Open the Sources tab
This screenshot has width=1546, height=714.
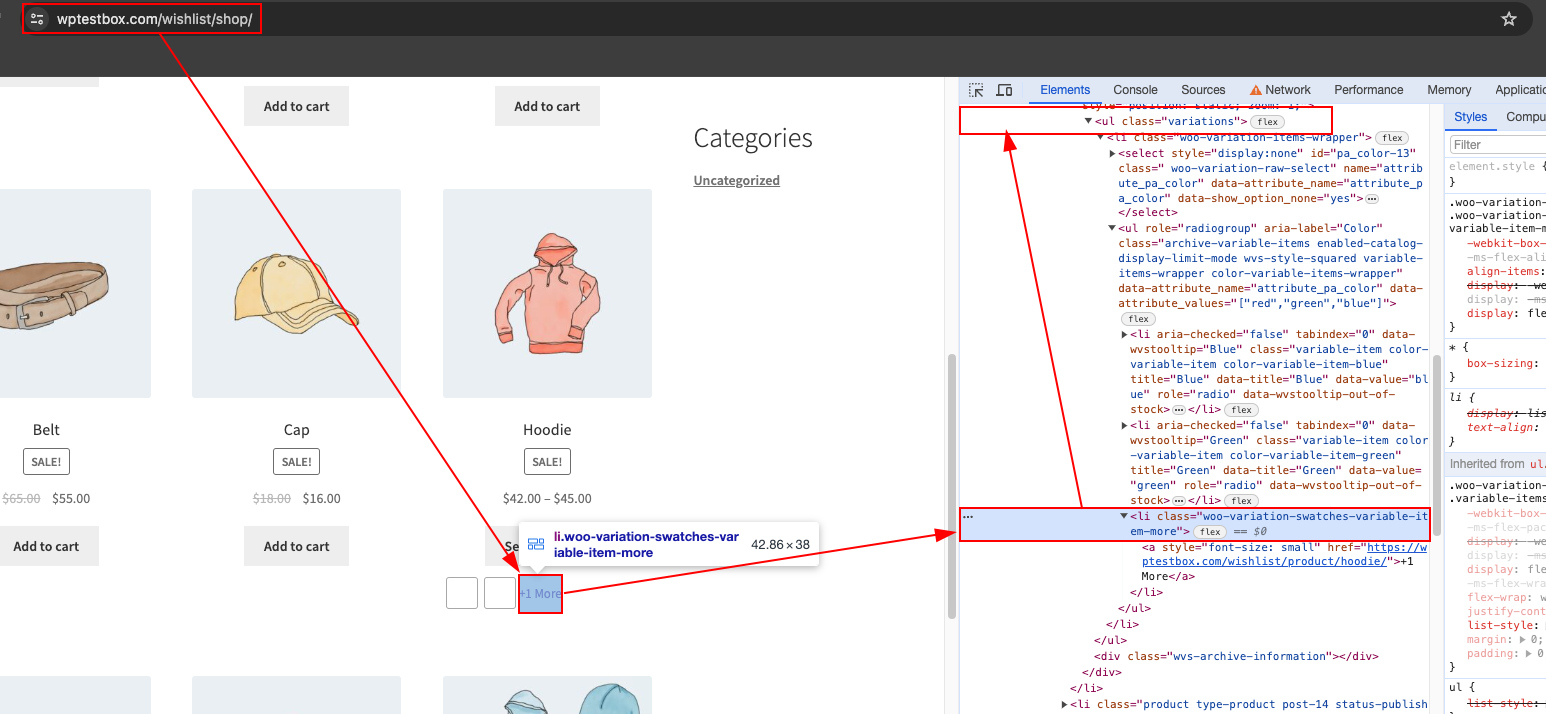pyautogui.click(x=1203, y=90)
